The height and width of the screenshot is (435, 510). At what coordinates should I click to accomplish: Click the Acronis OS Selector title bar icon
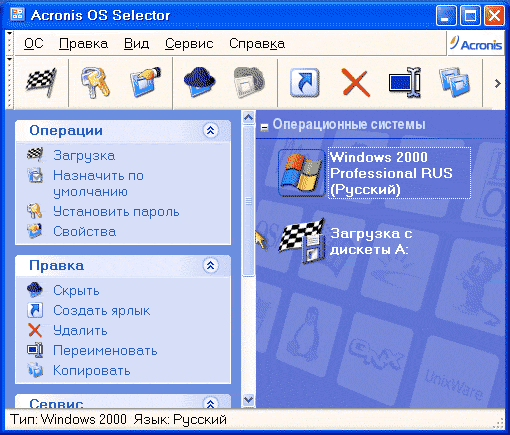click(x=17, y=14)
